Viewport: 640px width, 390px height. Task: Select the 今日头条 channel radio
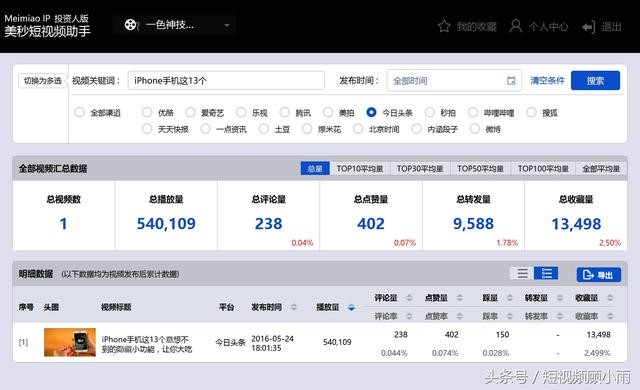tap(371, 112)
